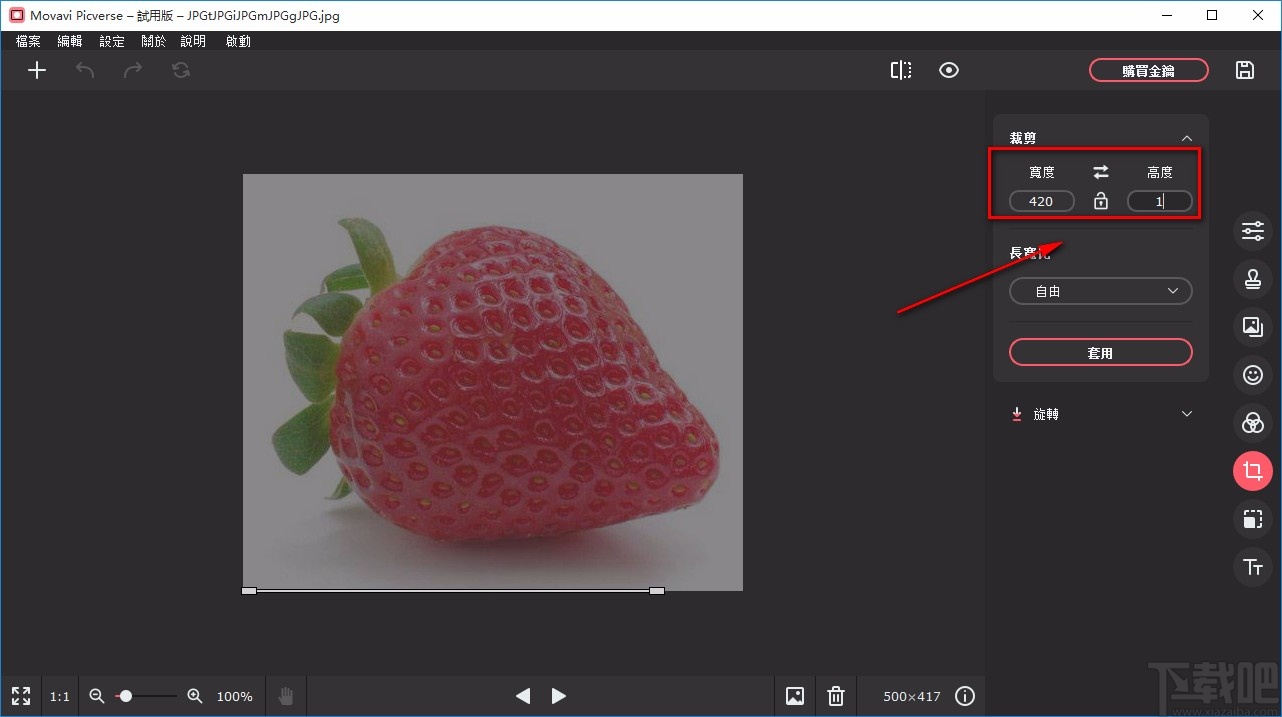Open the Text tool in sidebar
The width and height of the screenshot is (1282, 717).
1252,568
